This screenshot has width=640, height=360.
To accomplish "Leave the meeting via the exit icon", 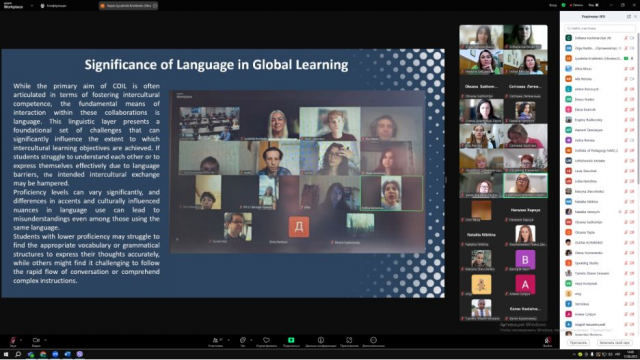I will coord(548,340).
